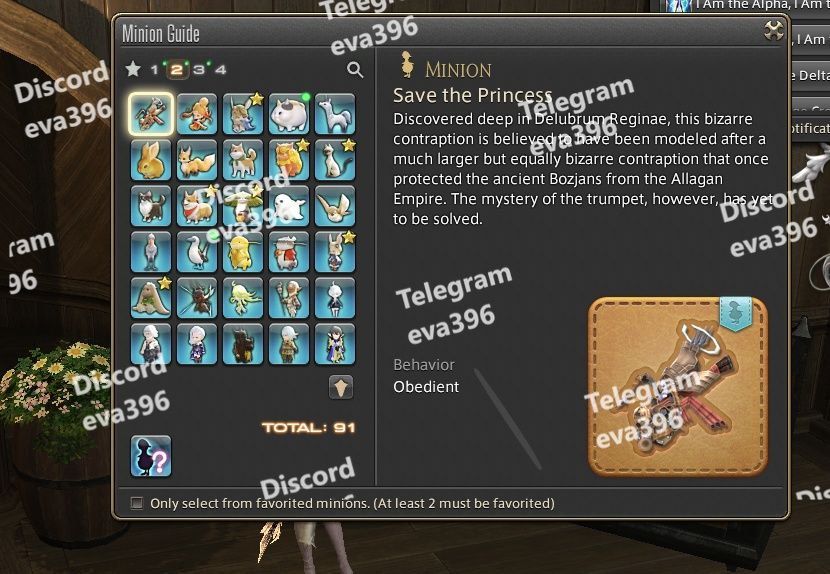Screen dimensions: 830x574
Task: Open minion page 4
Action: click(x=221, y=69)
